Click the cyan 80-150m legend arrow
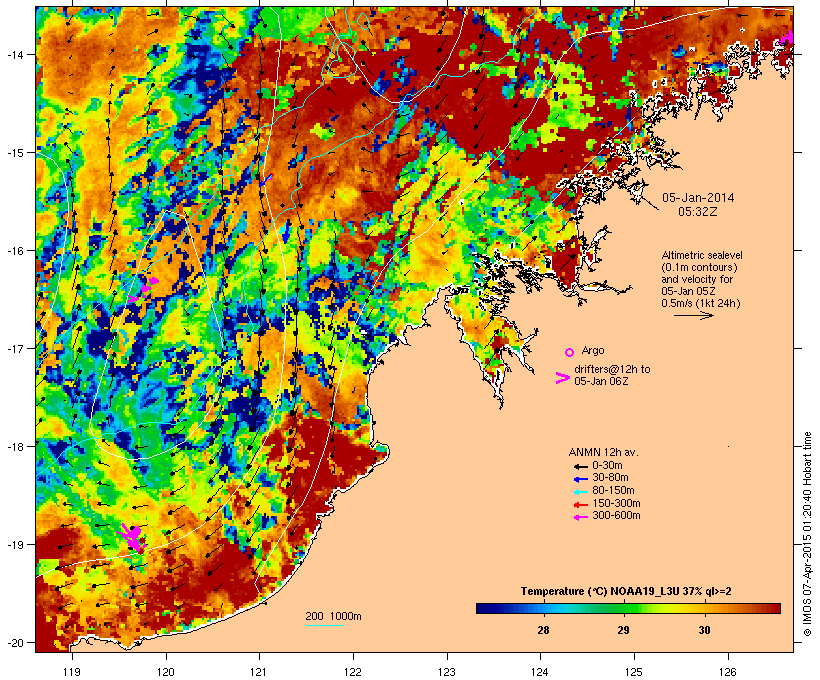820x680 pixels. point(580,492)
